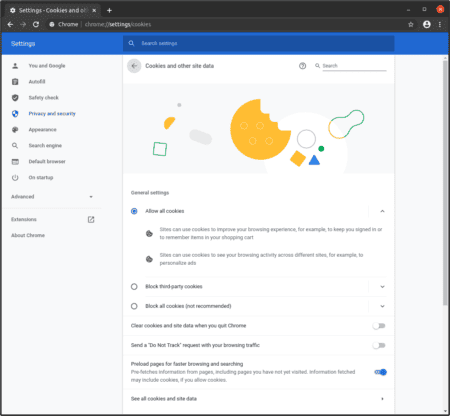450x416 pixels.
Task: Select Allow all cookies radio button
Action: coord(134,211)
